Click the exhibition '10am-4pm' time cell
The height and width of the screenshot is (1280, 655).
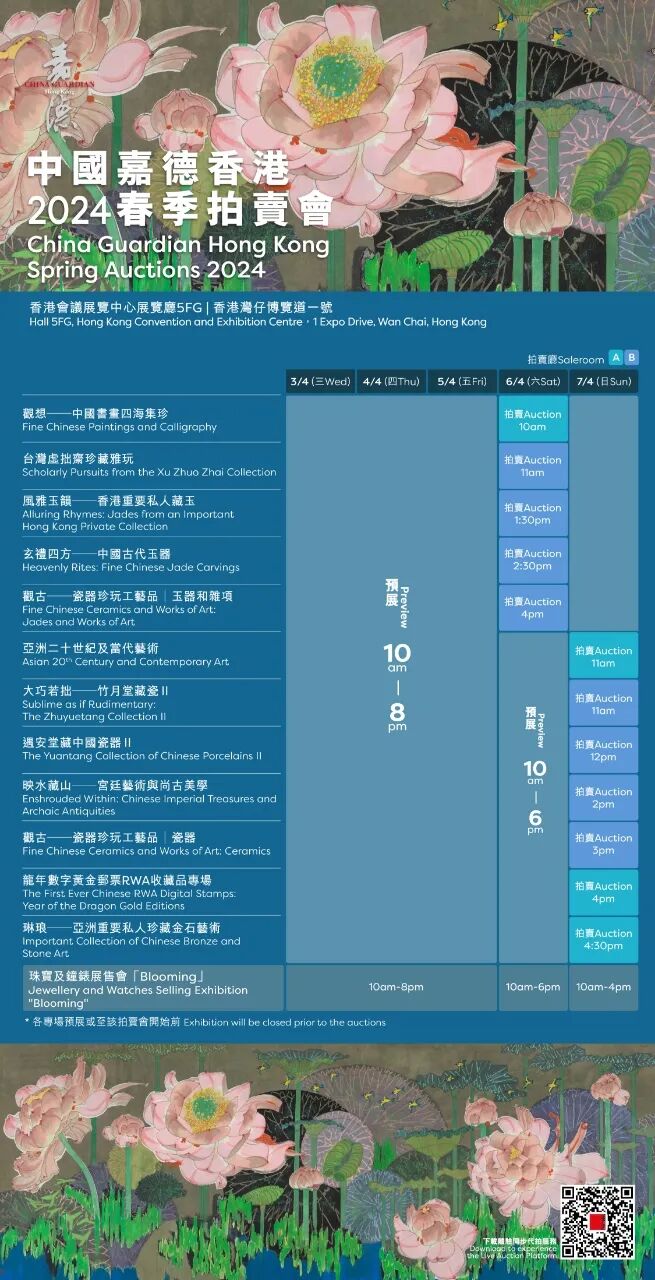click(604, 987)
